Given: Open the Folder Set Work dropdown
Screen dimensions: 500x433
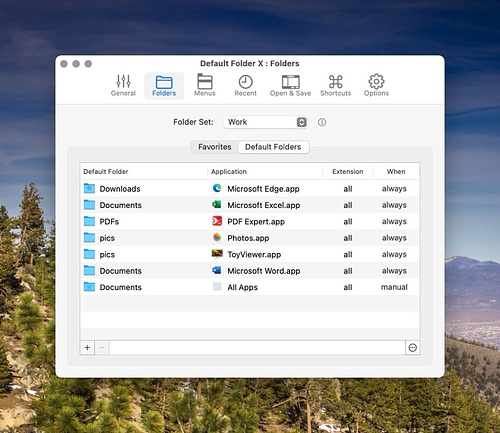Looking at the screenshot, I should (265, 122).
